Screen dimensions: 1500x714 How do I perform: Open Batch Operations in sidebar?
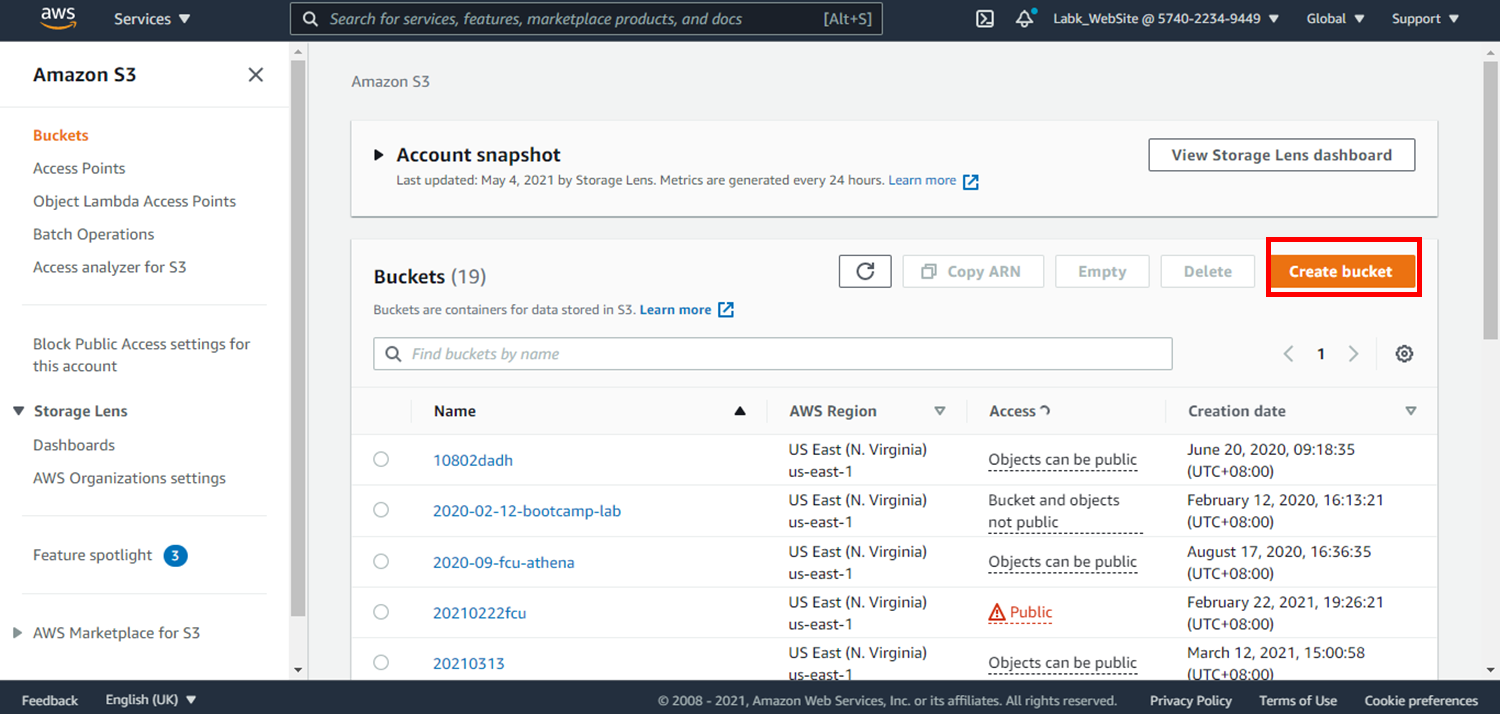coord(94,234)
